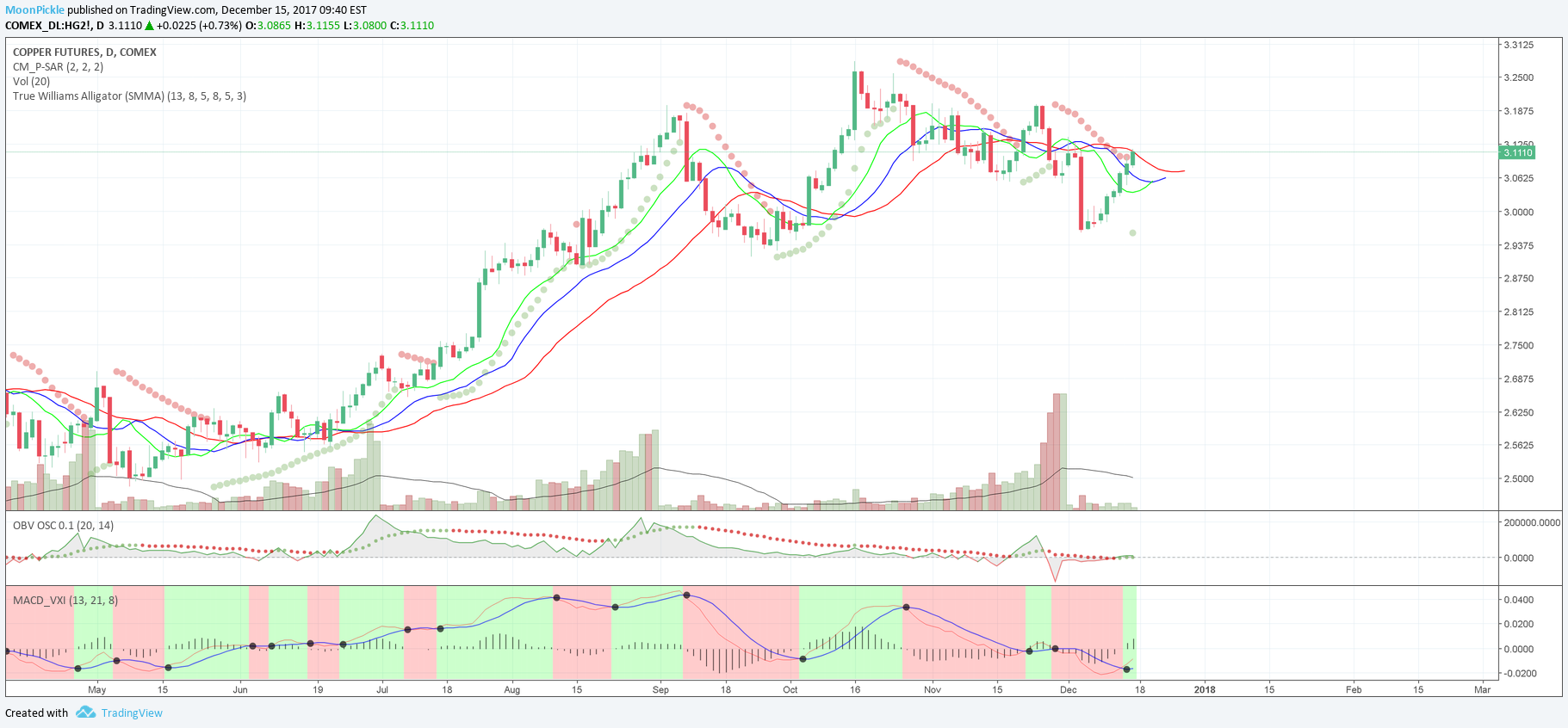Click the 2.5625 price axis label

coord(1518,445)
